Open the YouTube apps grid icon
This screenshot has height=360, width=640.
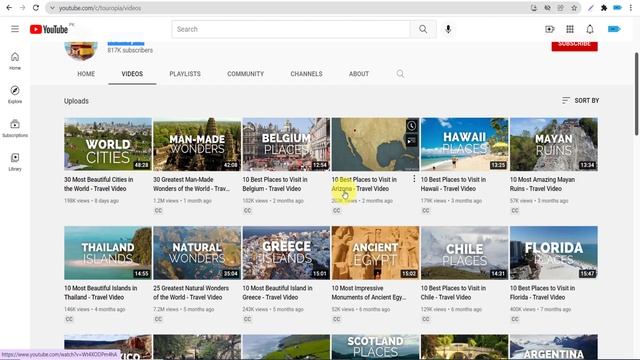tap(570, 29)
